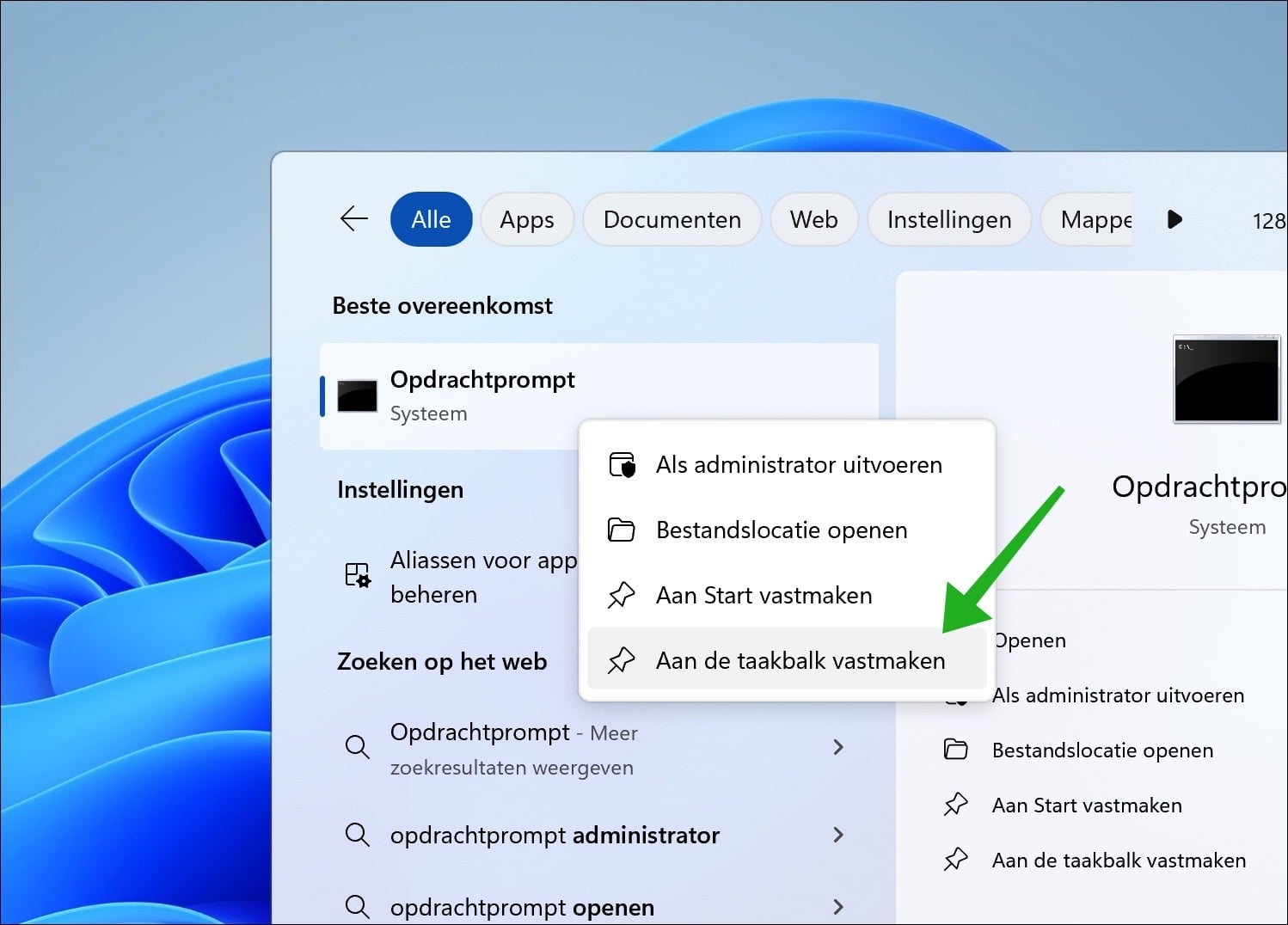Select Als administrator uitvoeren in the context menu

pos(799,464)
